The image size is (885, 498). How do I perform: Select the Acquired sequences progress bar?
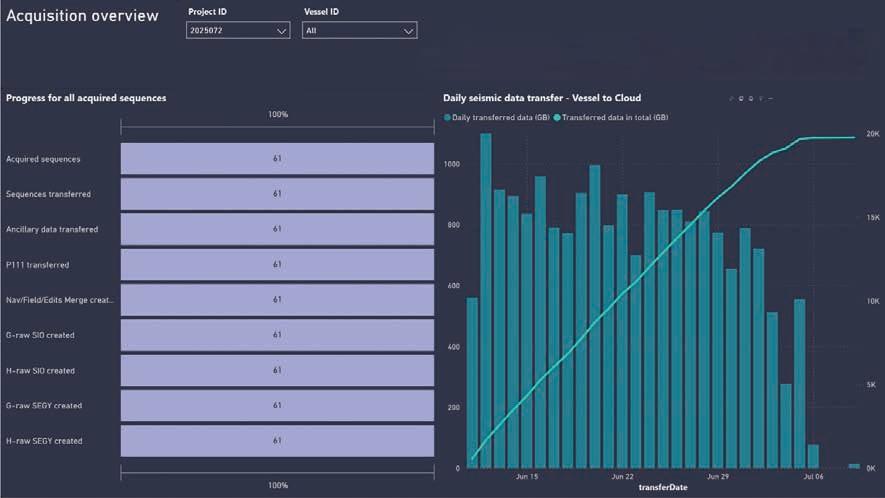coord(277,159)
